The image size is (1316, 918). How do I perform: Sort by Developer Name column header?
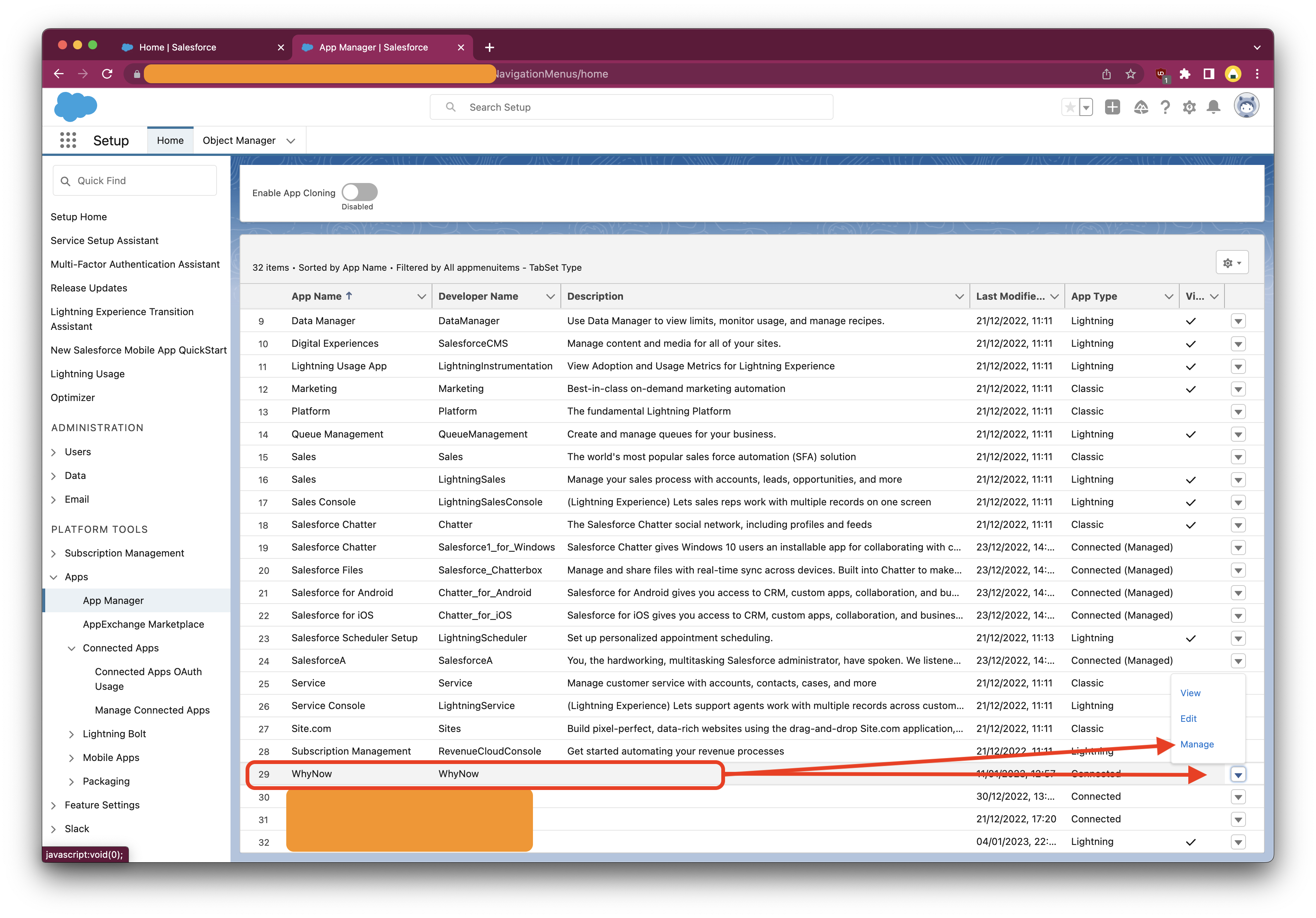pyautogui.click(x=478, y=296)
